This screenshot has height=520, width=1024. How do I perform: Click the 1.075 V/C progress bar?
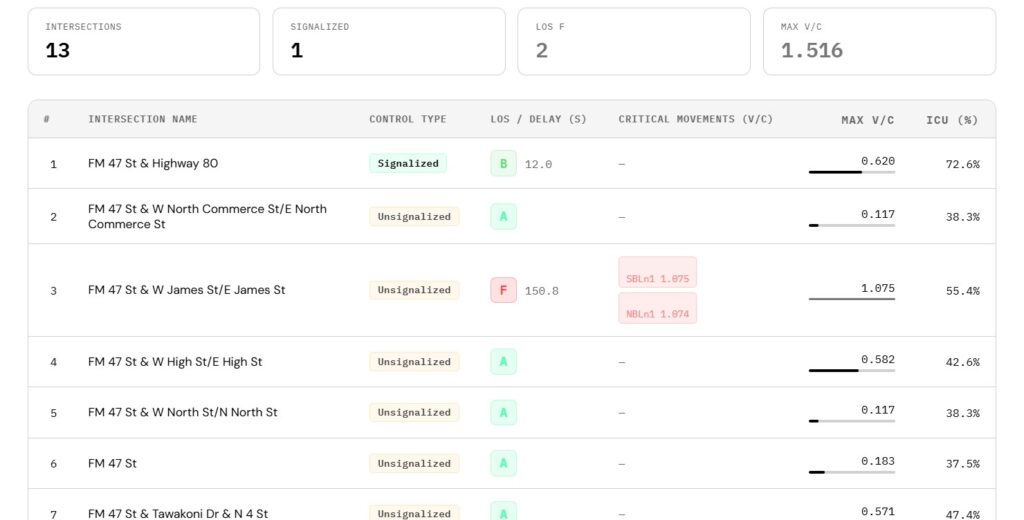tap(852, 299)
